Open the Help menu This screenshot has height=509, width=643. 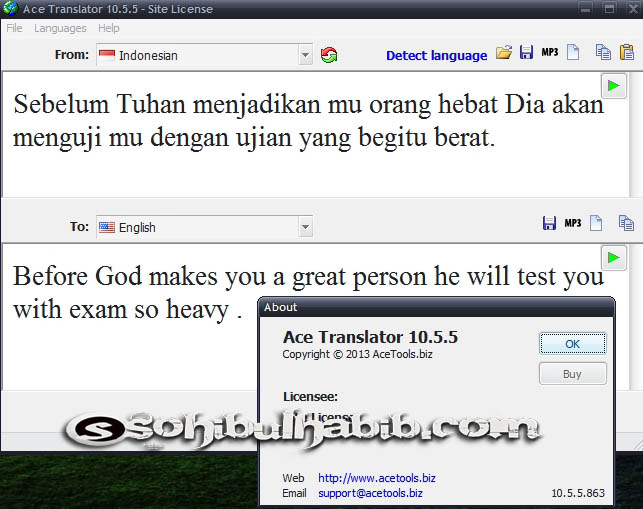[x=109, y=28]
